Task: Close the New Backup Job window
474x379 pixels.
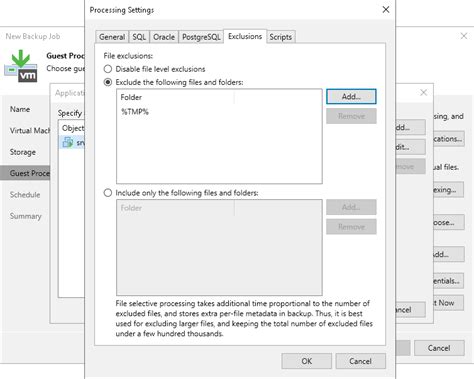Action: (x=464, y=36)
